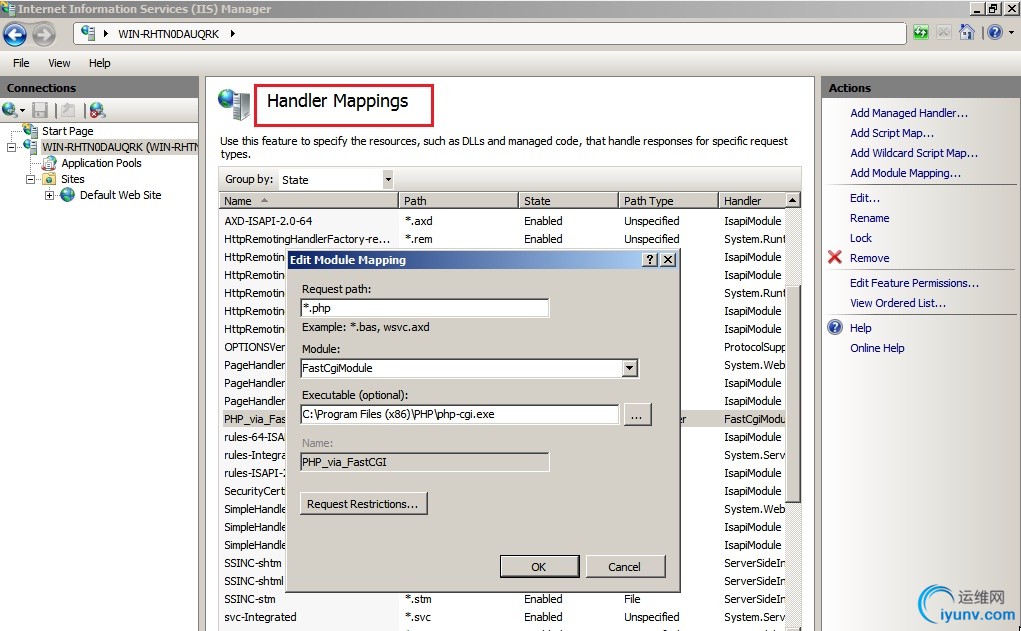Go back with the blue Back arrow
The width and height of the screenshot is (1021, 631).
14,35
